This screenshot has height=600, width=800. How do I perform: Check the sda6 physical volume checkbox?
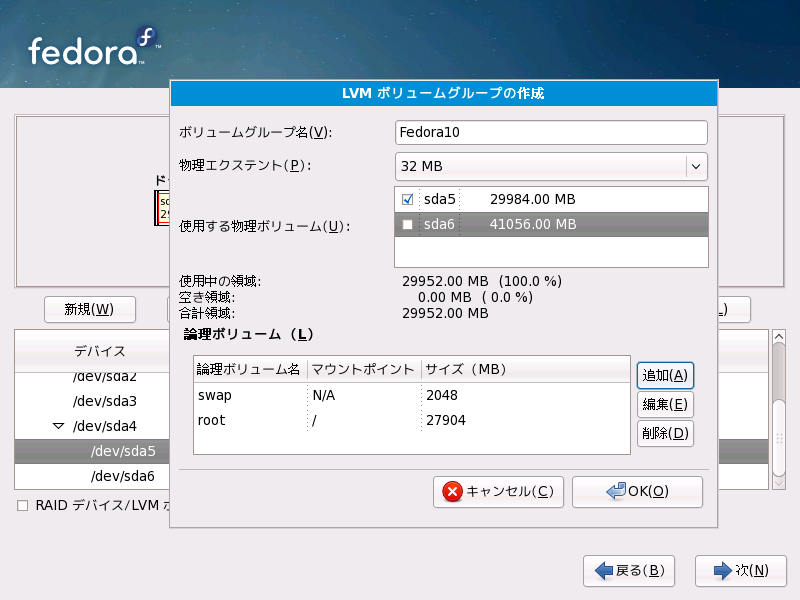coord(407,224)
